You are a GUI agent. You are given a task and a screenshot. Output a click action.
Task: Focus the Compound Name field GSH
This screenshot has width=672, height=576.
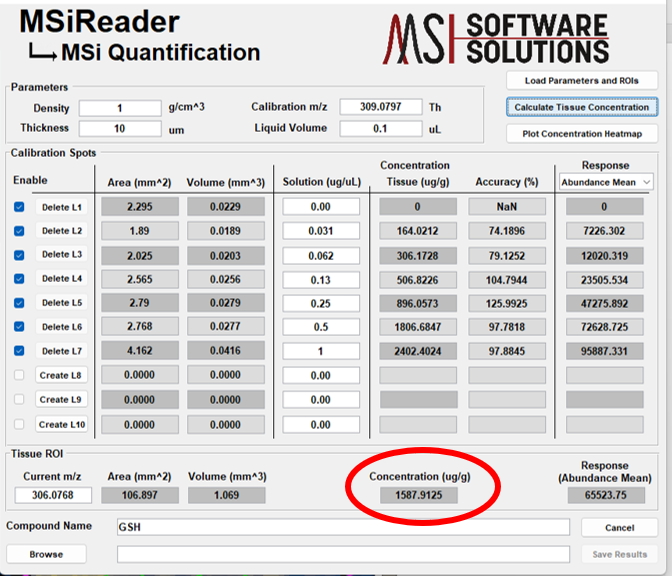click(x=343, y=527)
